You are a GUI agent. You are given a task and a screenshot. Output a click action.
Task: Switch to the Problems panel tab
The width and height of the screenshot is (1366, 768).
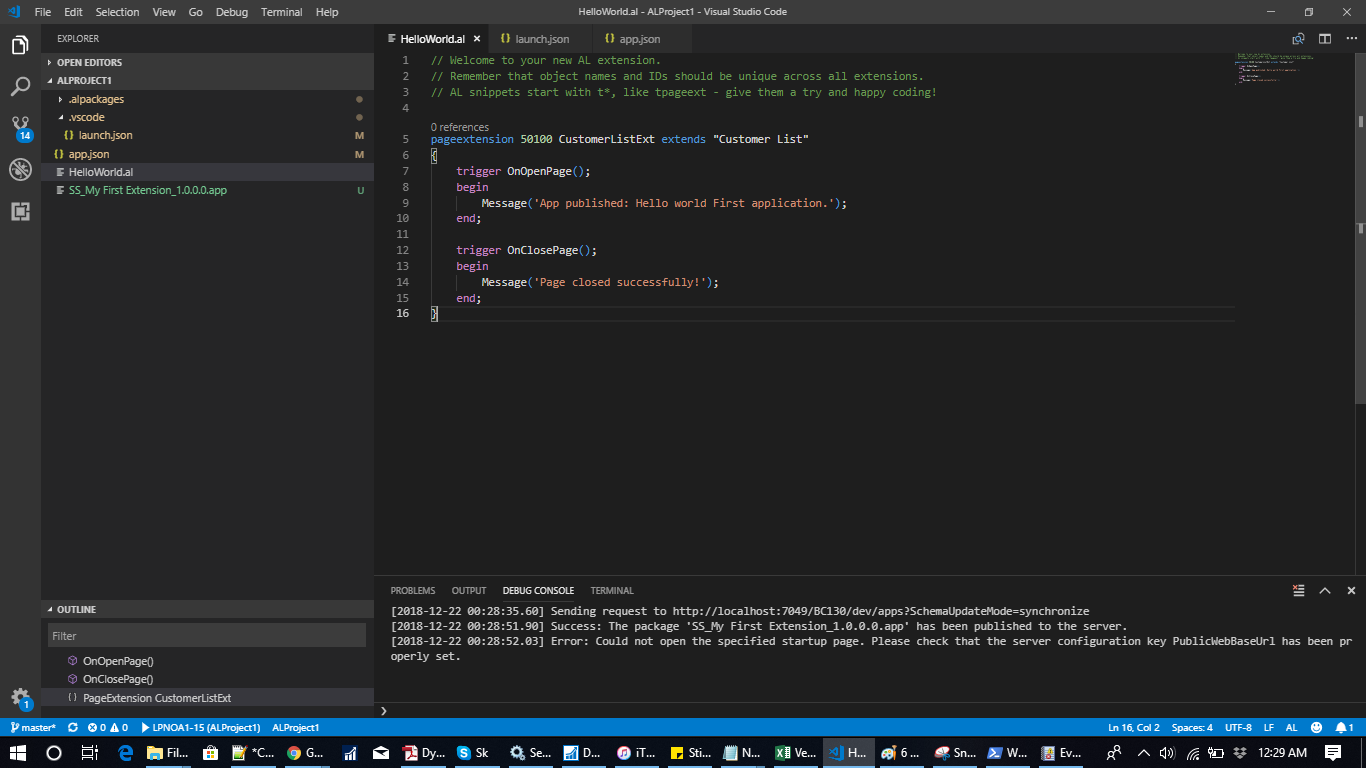coord(412,591)
